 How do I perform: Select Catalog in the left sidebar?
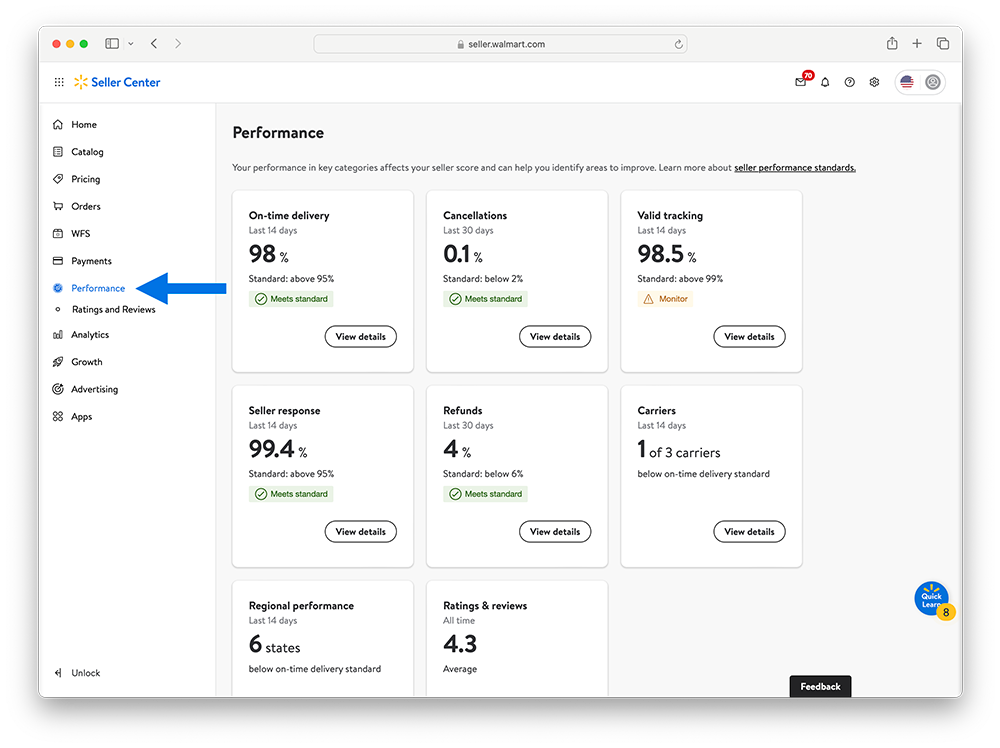(87, 152)
